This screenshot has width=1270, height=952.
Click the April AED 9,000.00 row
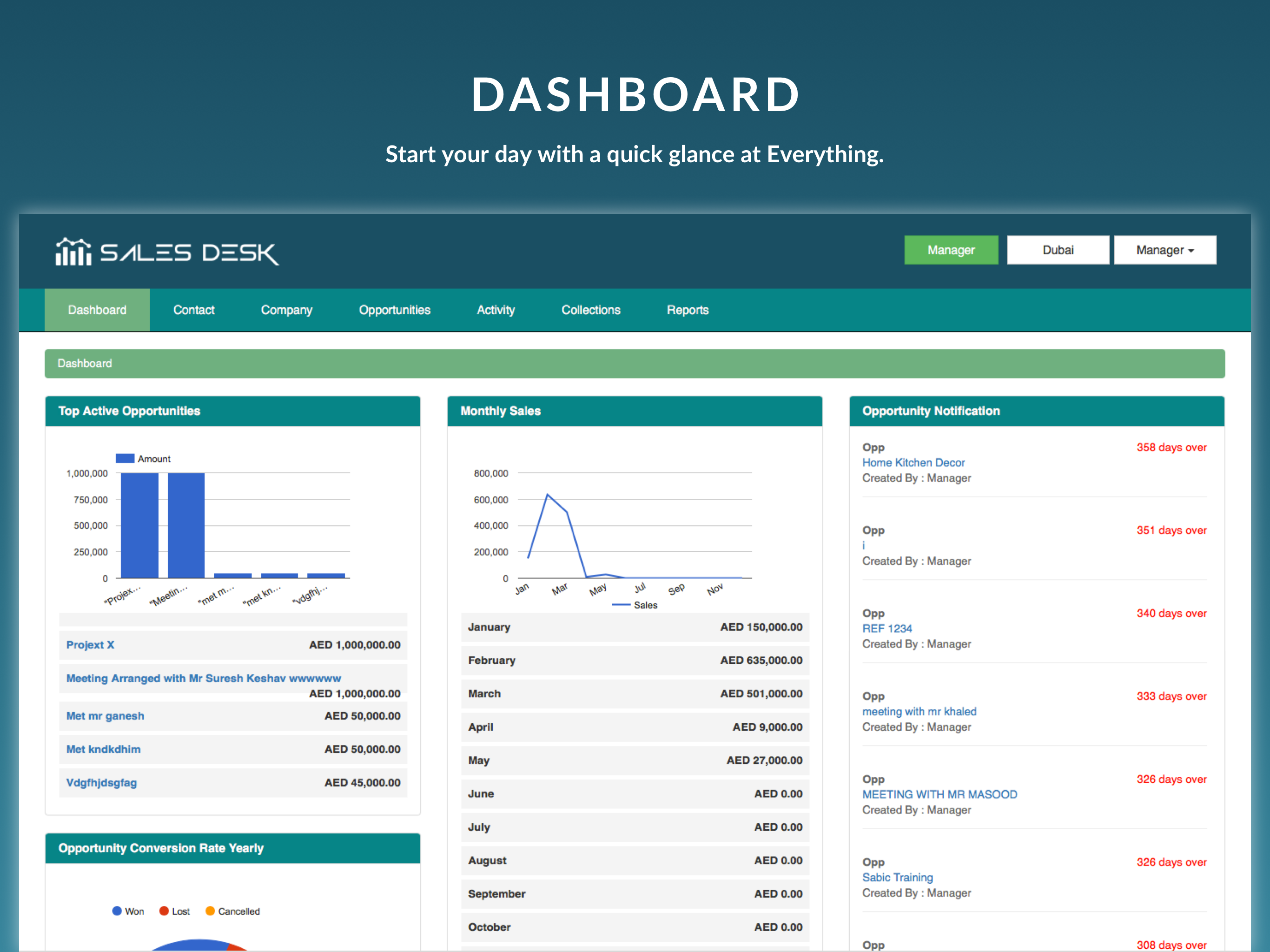point(635,727)
